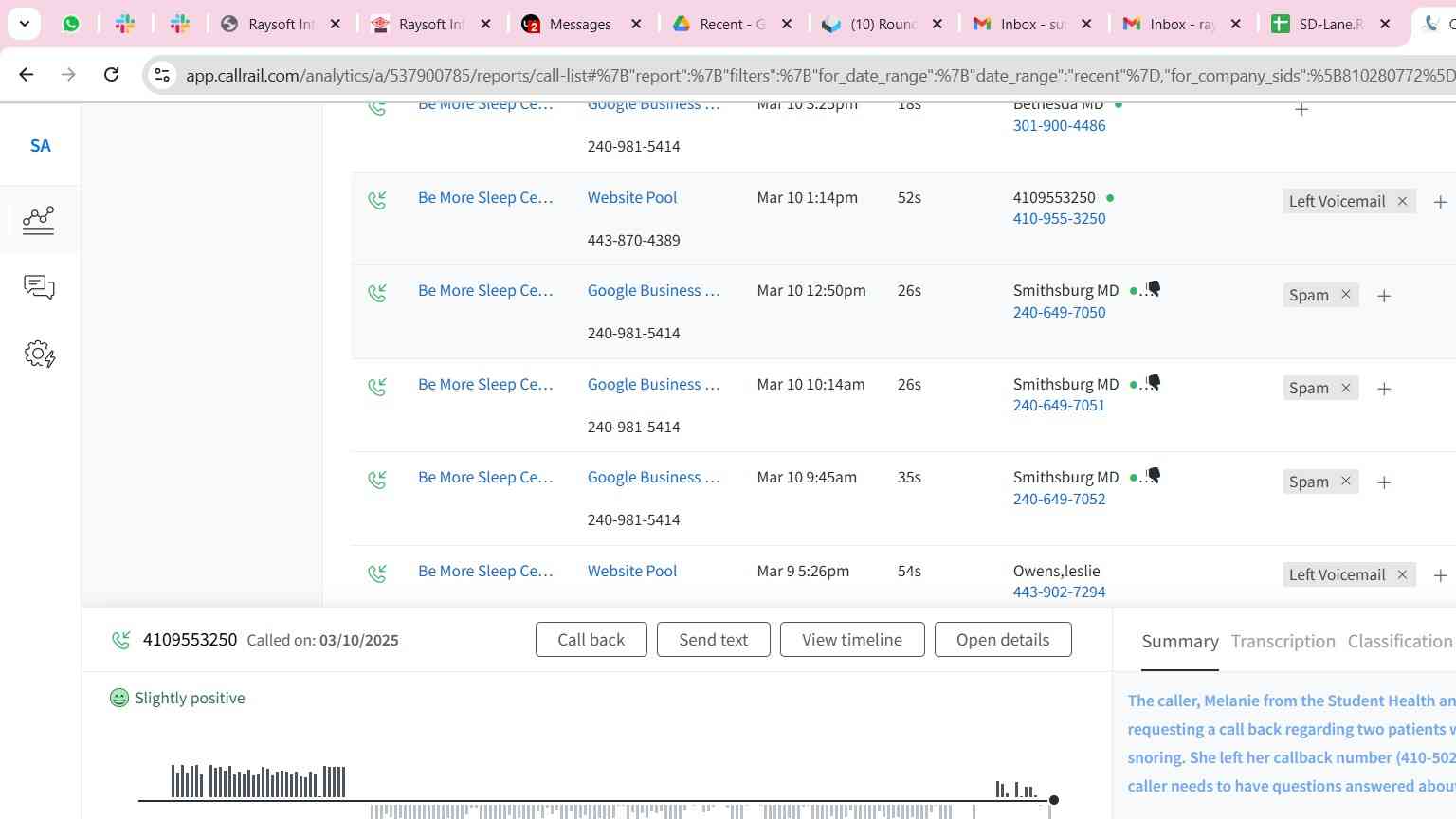Click the Open details button
Viewport: 1456px width, 819px height.
coord(1003,640)
